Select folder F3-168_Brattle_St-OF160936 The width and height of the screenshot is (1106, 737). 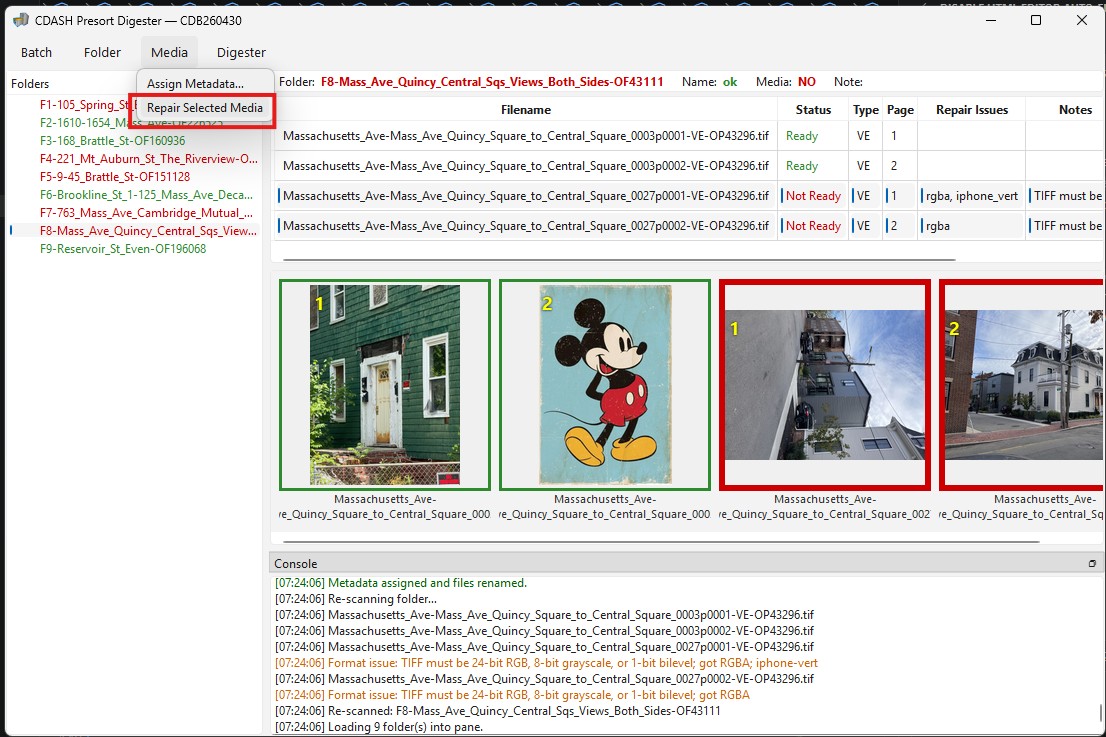pyautogui.click(x=112, y=140)
